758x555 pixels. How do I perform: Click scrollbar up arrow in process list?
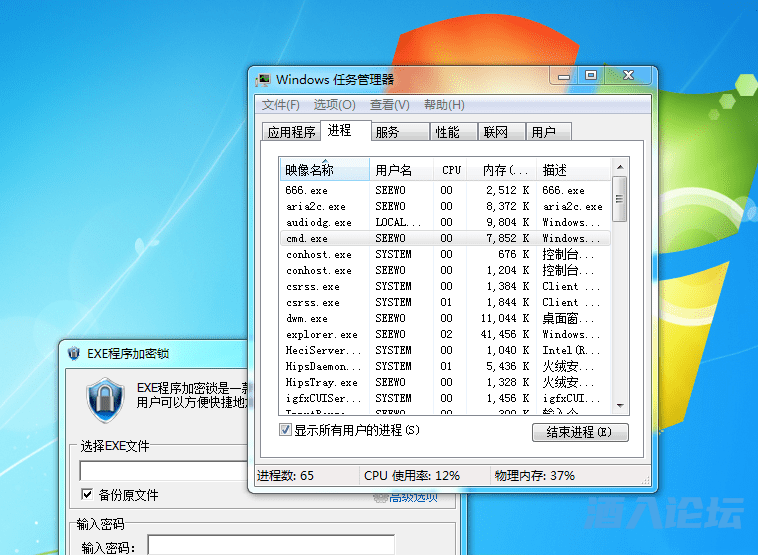click(x=620, y=166)
